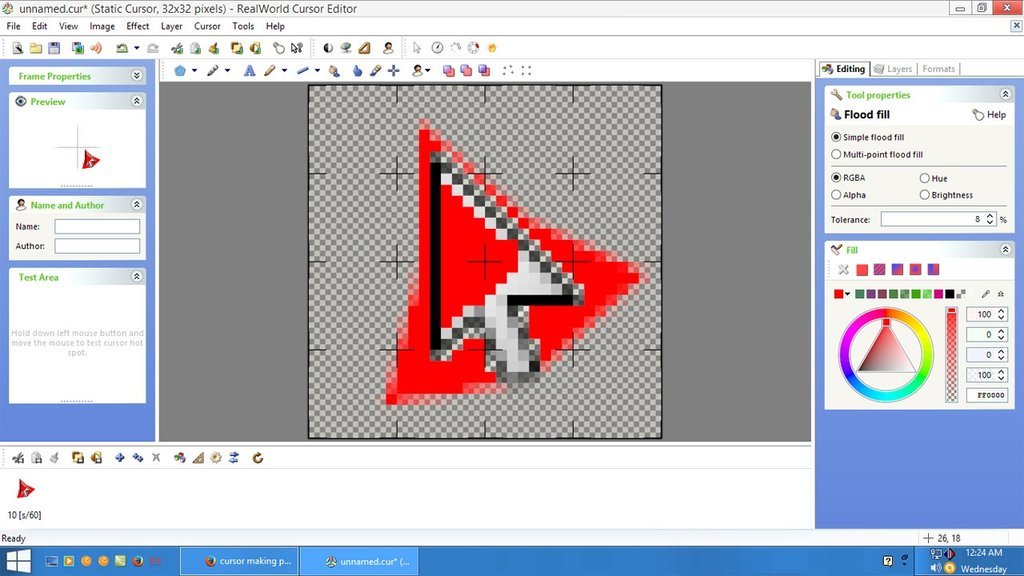Select the Flood fill tool
This screenshot has height=576, width=1024.
click(335, 70)
